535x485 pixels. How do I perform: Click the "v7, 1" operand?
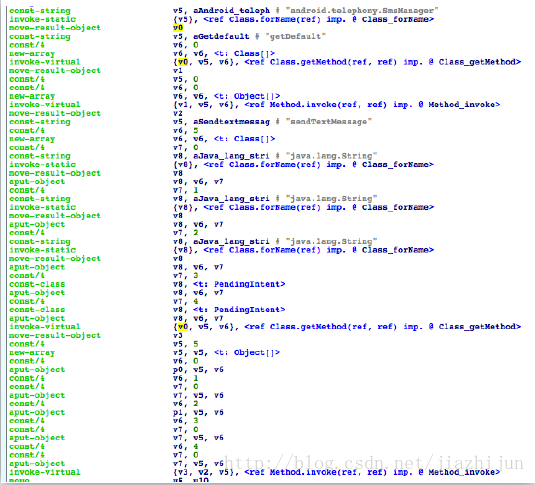(186, 190)
